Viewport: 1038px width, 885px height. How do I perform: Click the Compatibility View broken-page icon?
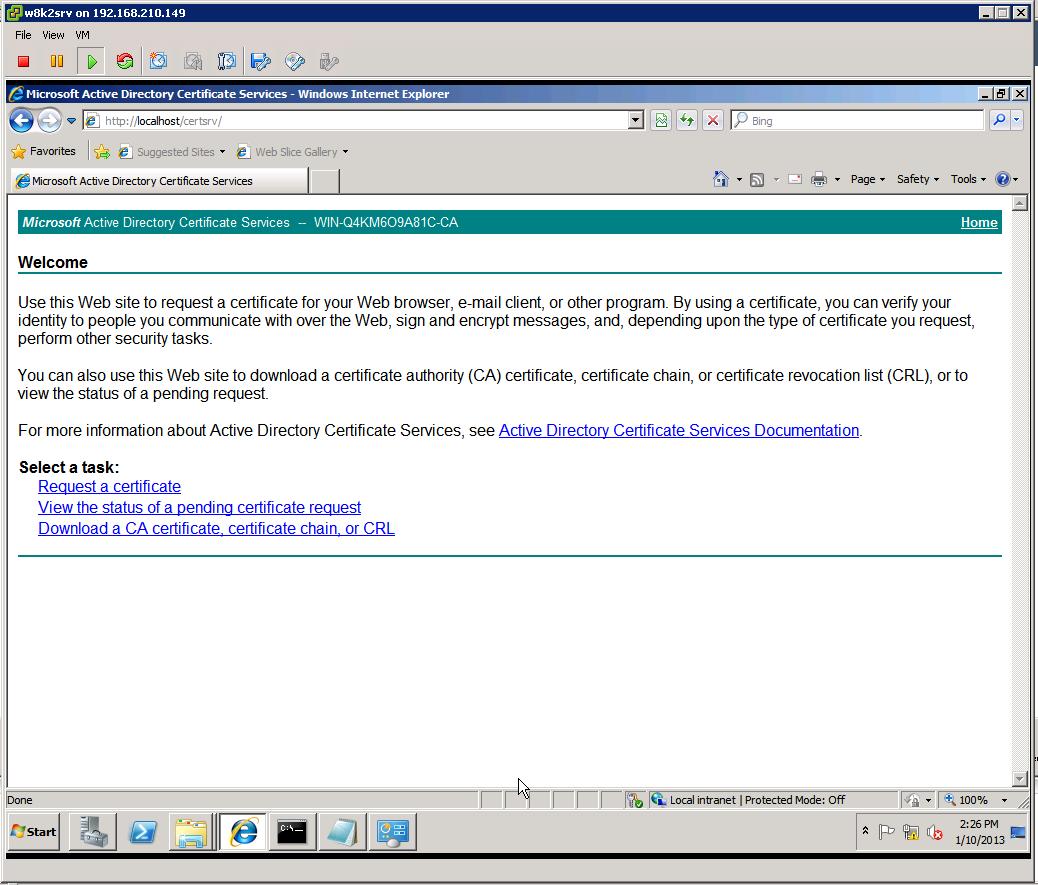[661, 120]
